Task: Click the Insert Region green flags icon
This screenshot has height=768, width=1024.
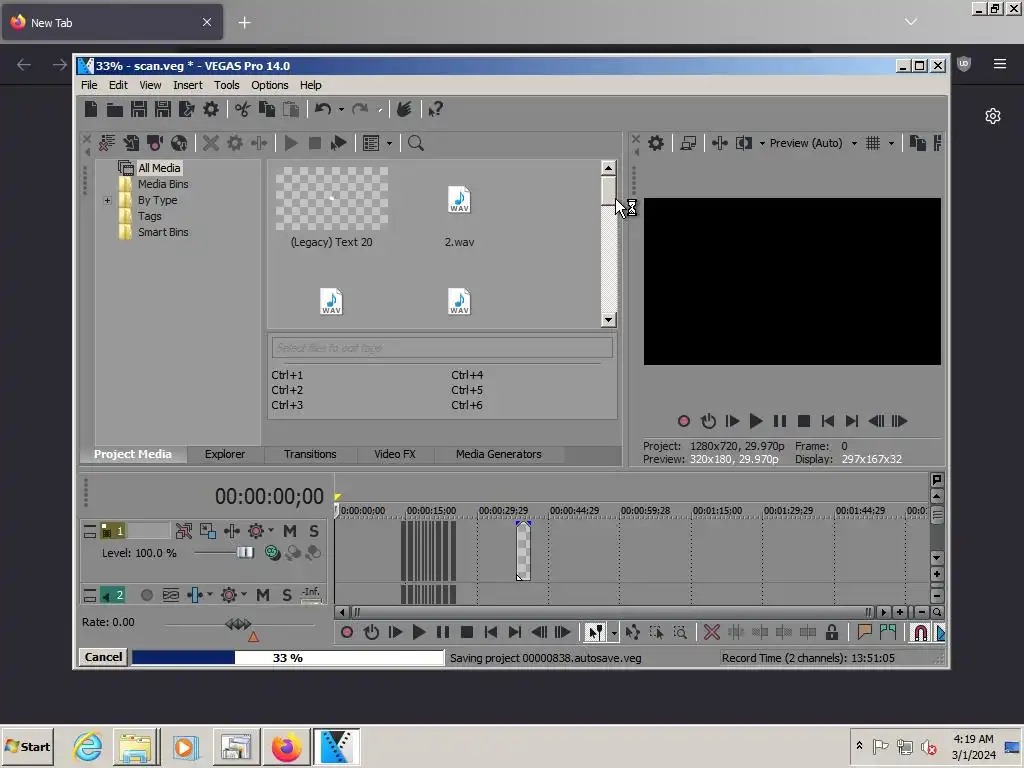Action: click(888, 632)
